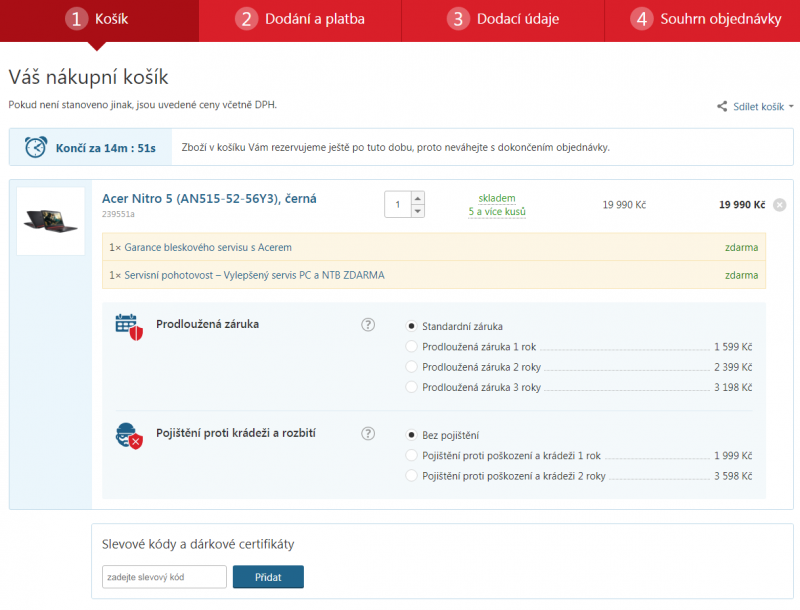The width and height of the screenshot is (800, 610).
Task: Click the Acer Nitro 5 laptop thumbnail
Action: tap(51, 221)
